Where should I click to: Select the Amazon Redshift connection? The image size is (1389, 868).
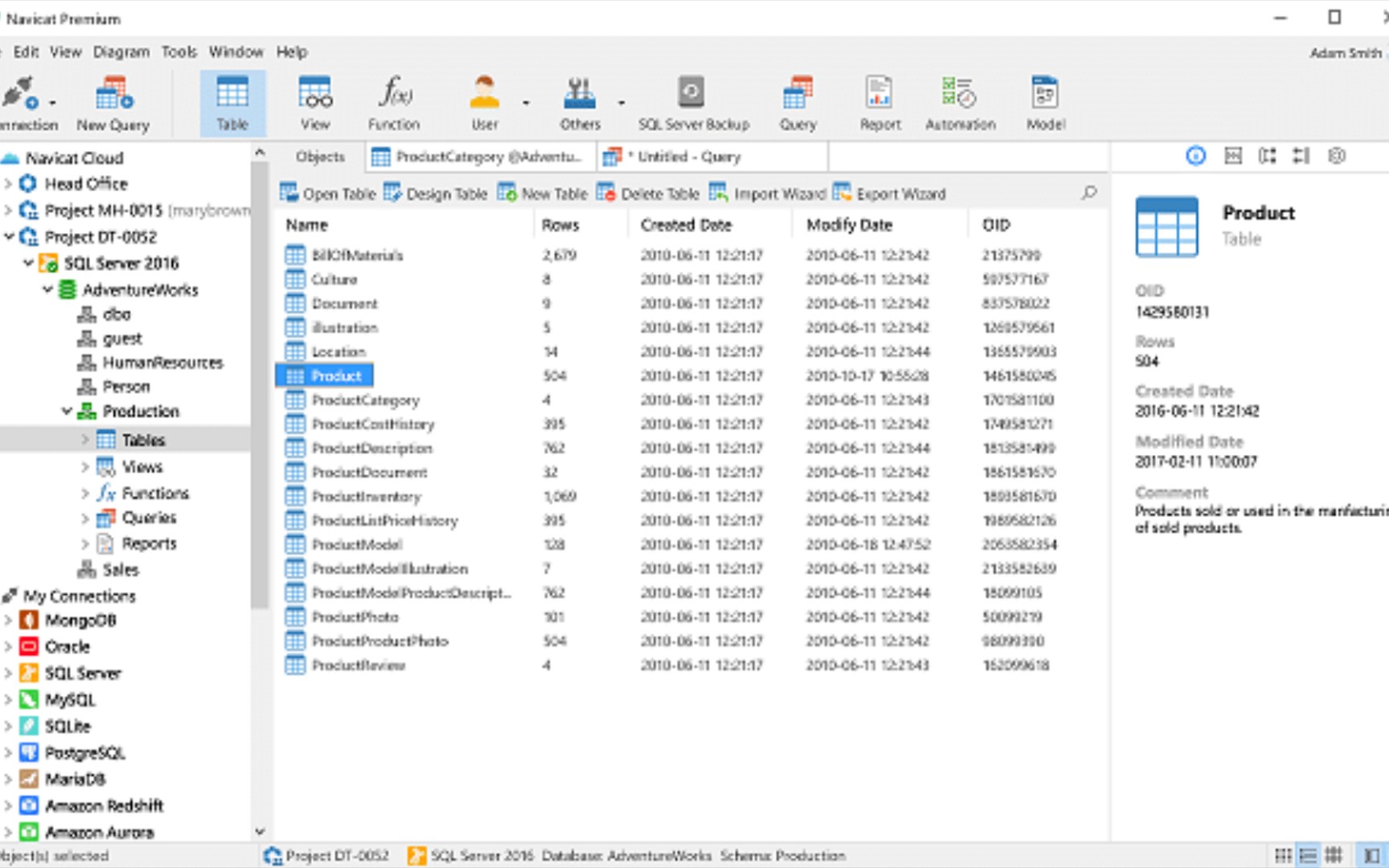[104, 806]
